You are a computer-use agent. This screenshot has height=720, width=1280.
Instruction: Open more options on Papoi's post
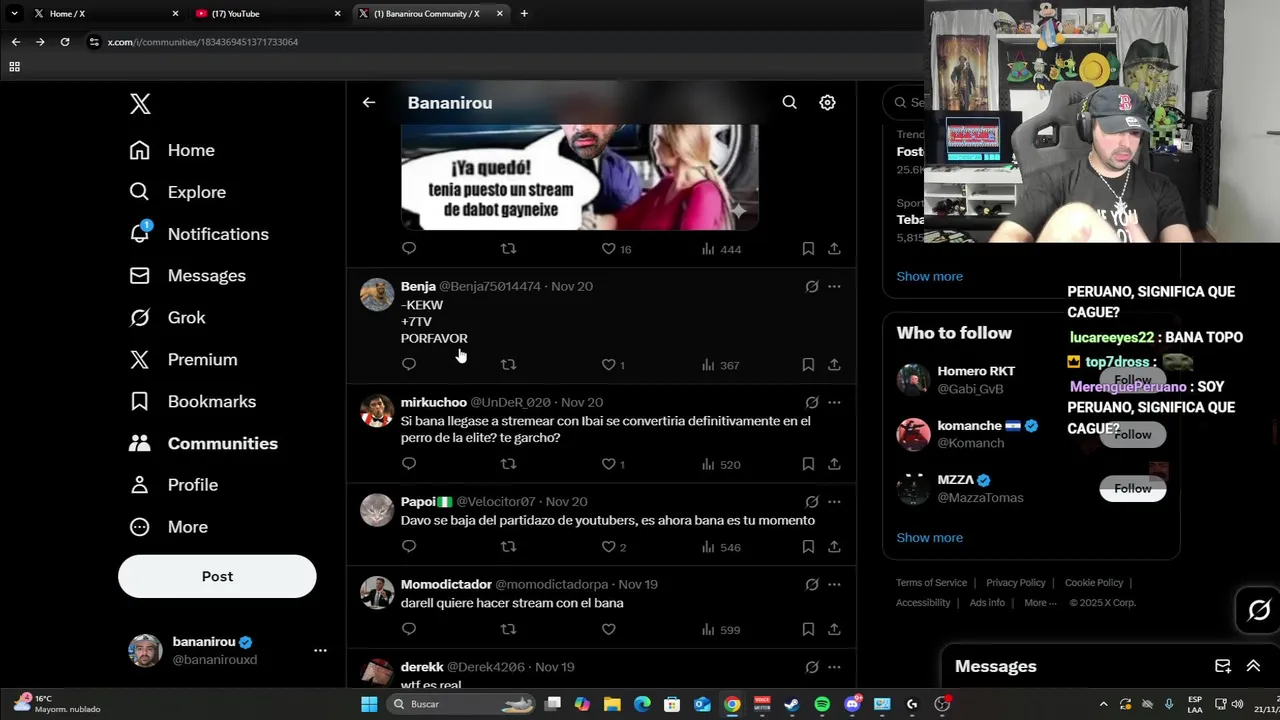coord(834,501)
